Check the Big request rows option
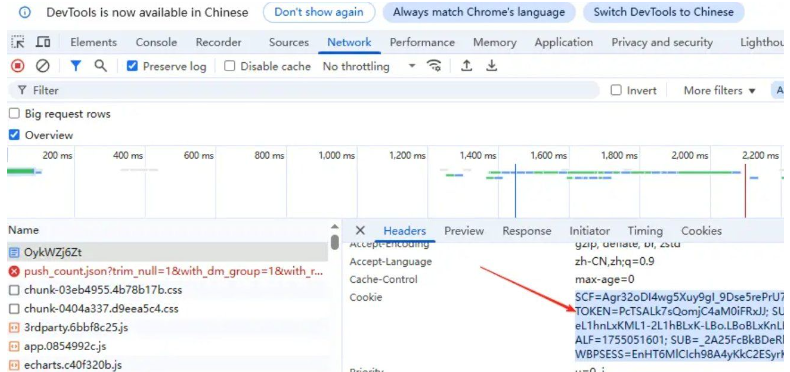 click(x=15, y=114)
